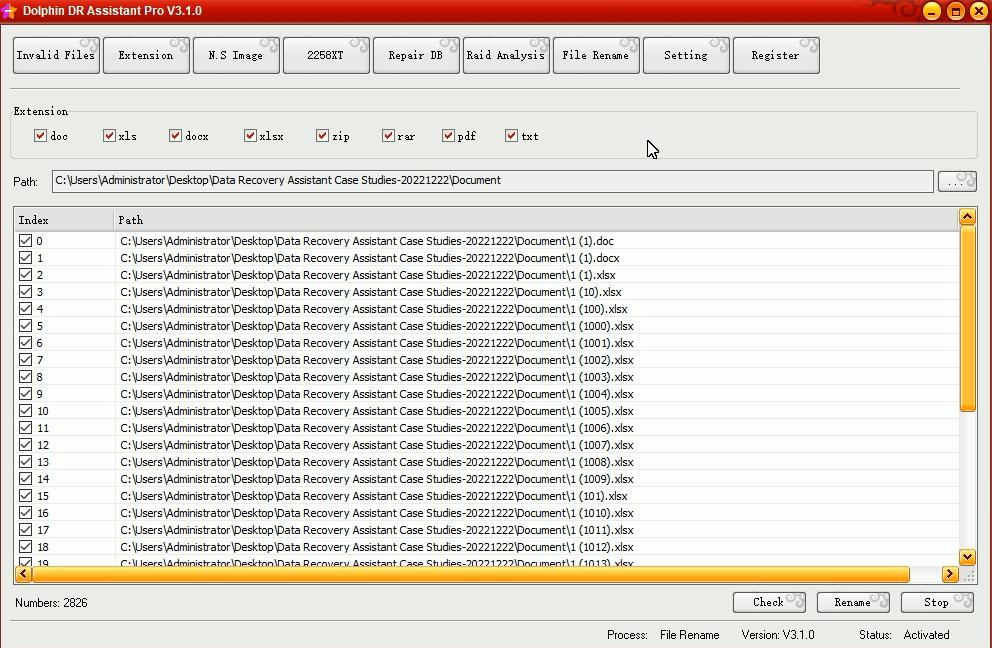Select the 1 (1).doc file path
The height and width of the screenshot is (648, 992).
[x=367, y=241]
